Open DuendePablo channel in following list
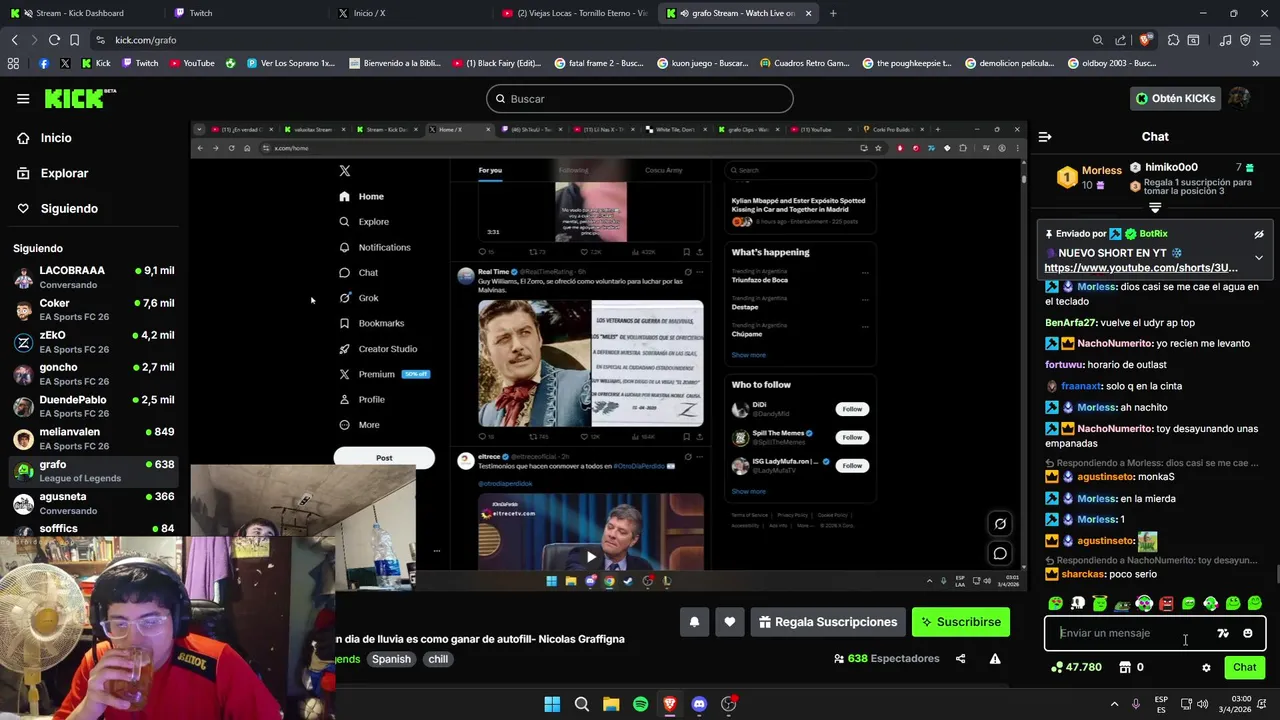 (x=94, y=406)
